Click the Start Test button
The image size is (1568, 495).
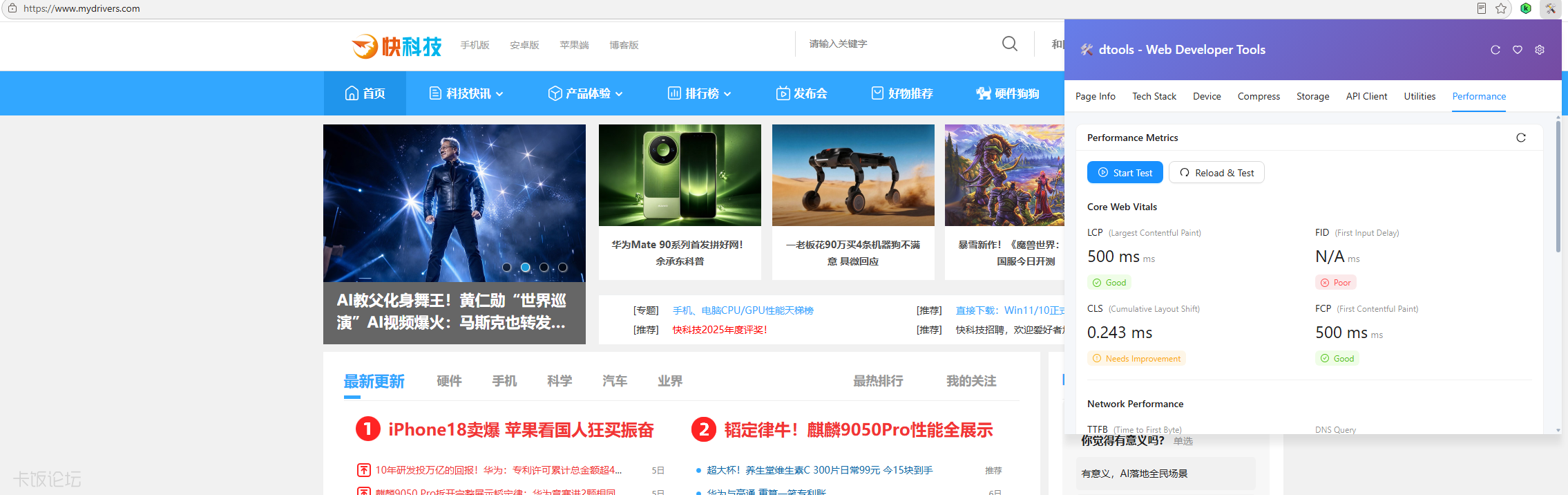[x=1125, y=173]
